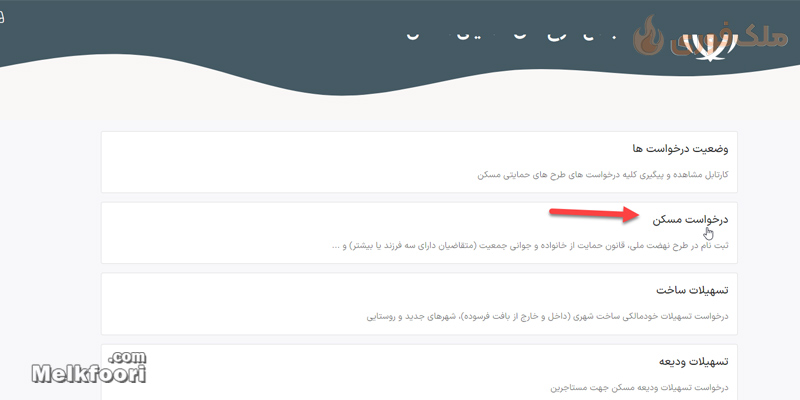Click the text 'درخواست تسهیلات ودیعه مسکن جهت مستاجرین'
The height and width of the screenshot is (400, 800).
click(639, 387)
